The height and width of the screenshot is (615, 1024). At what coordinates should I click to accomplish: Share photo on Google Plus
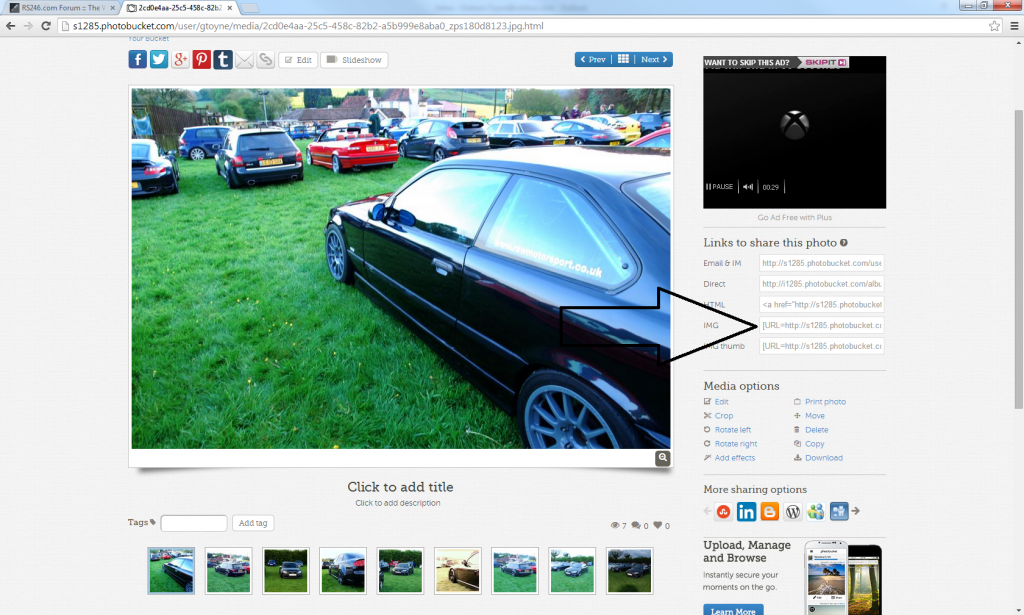click(180, 59)
